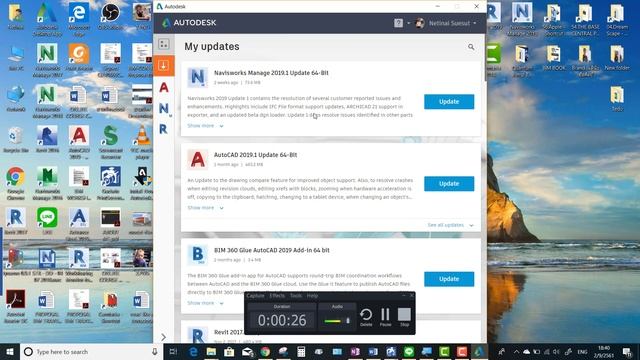Click the search magnifier in My updates
This screenshot has height=360, width=640.
point(471,47)
